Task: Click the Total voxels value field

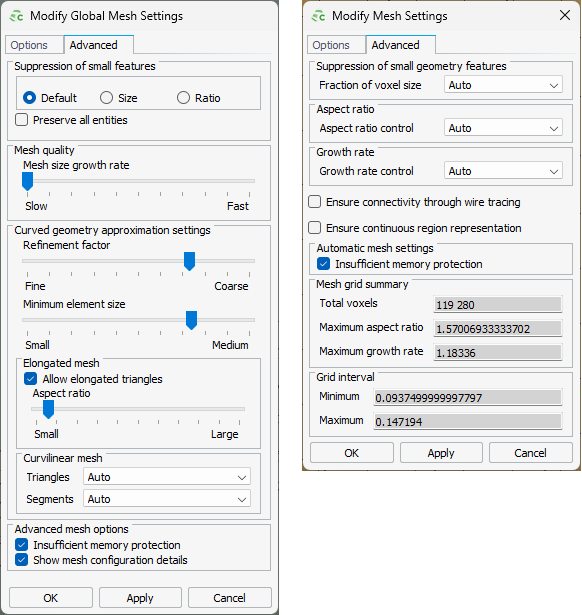Action: point(498,304)
